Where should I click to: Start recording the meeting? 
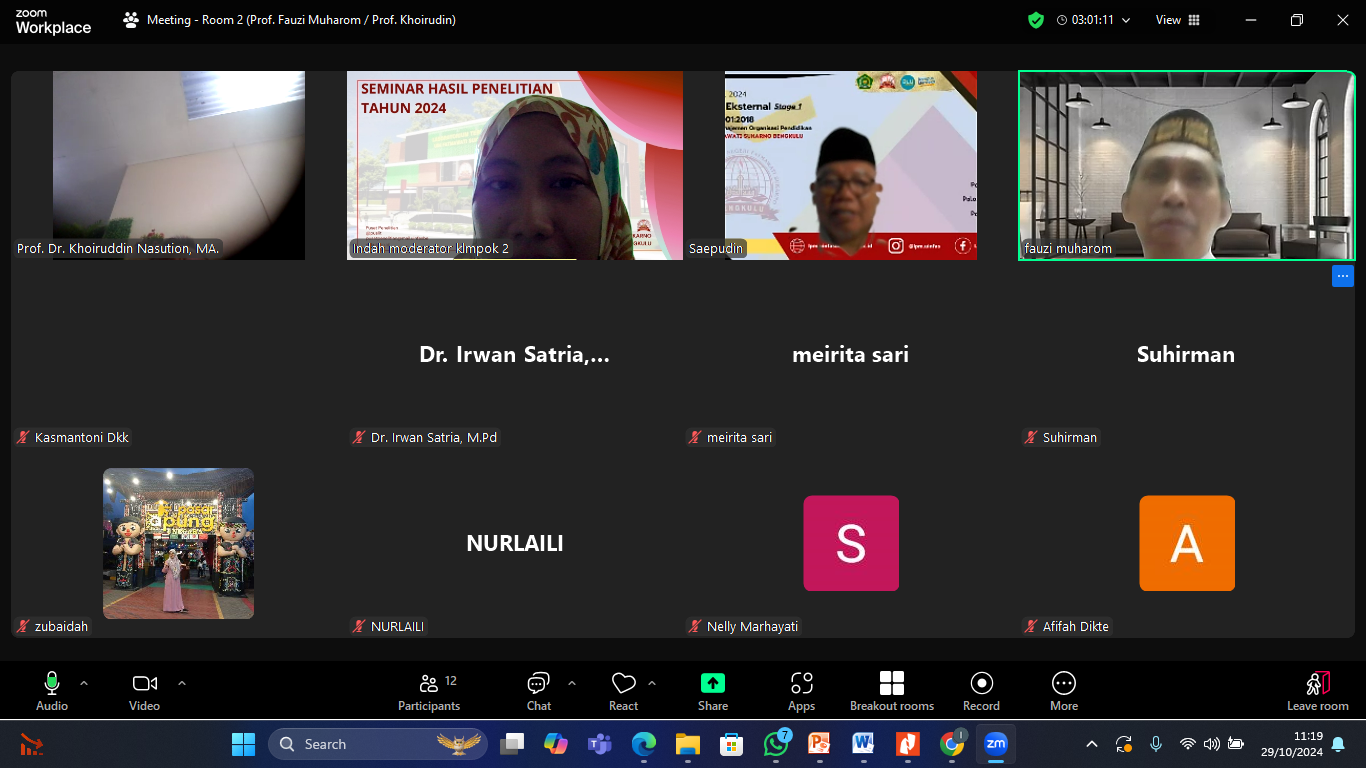(981, 691)
